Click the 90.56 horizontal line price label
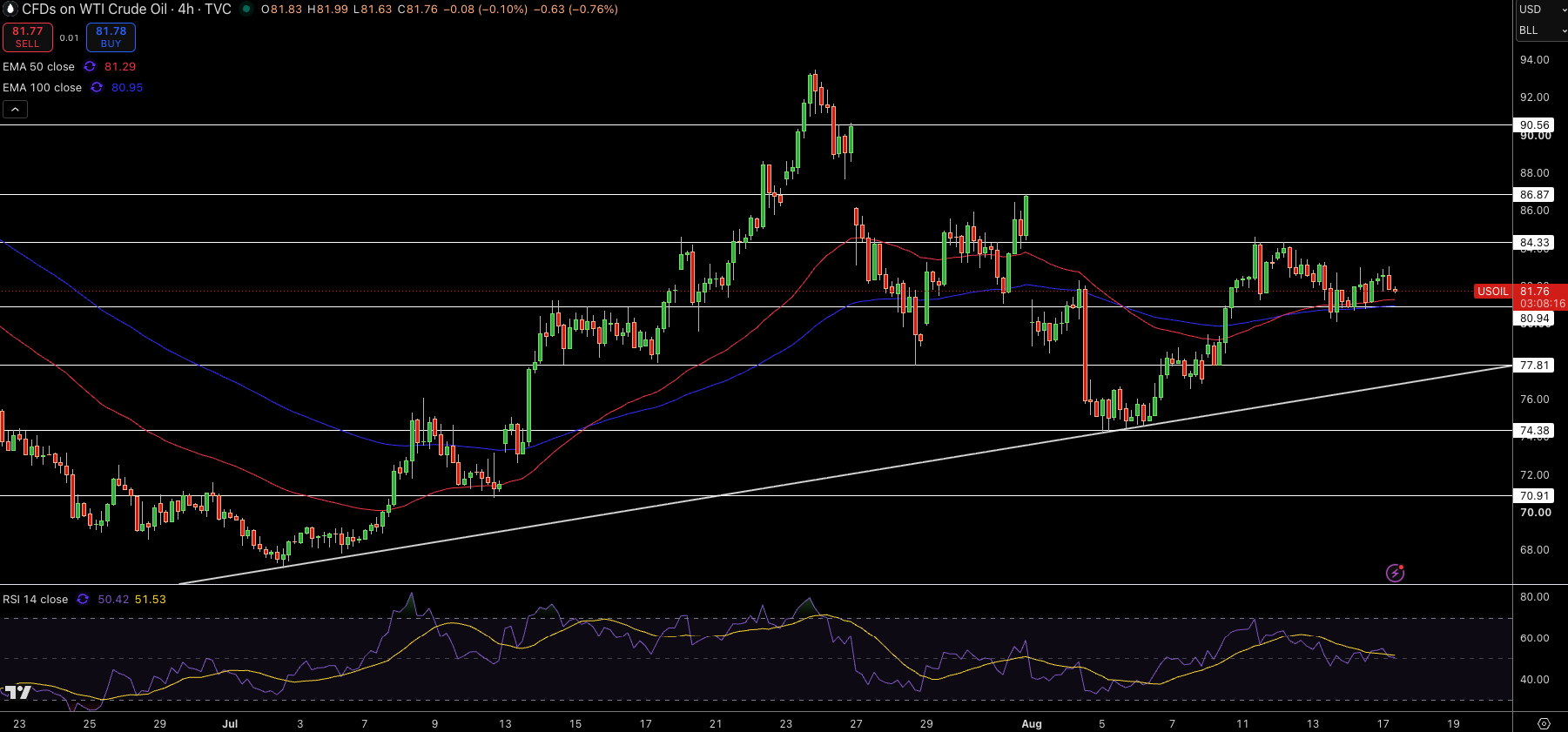The width and height of the screenshot is (1568, 732). 1534,125
